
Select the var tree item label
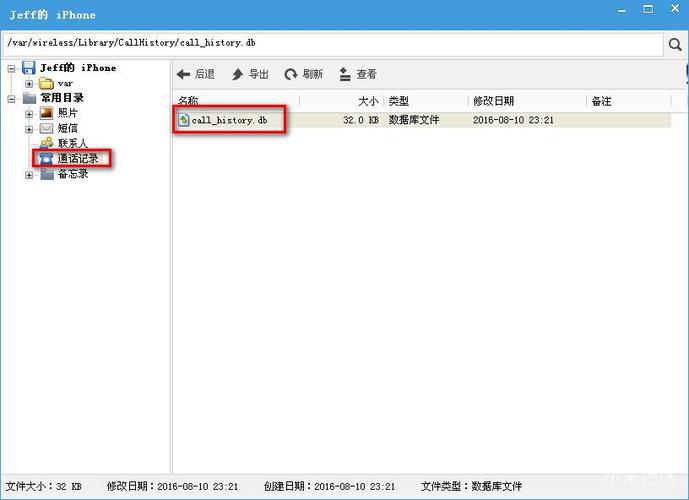pos(65,83)
